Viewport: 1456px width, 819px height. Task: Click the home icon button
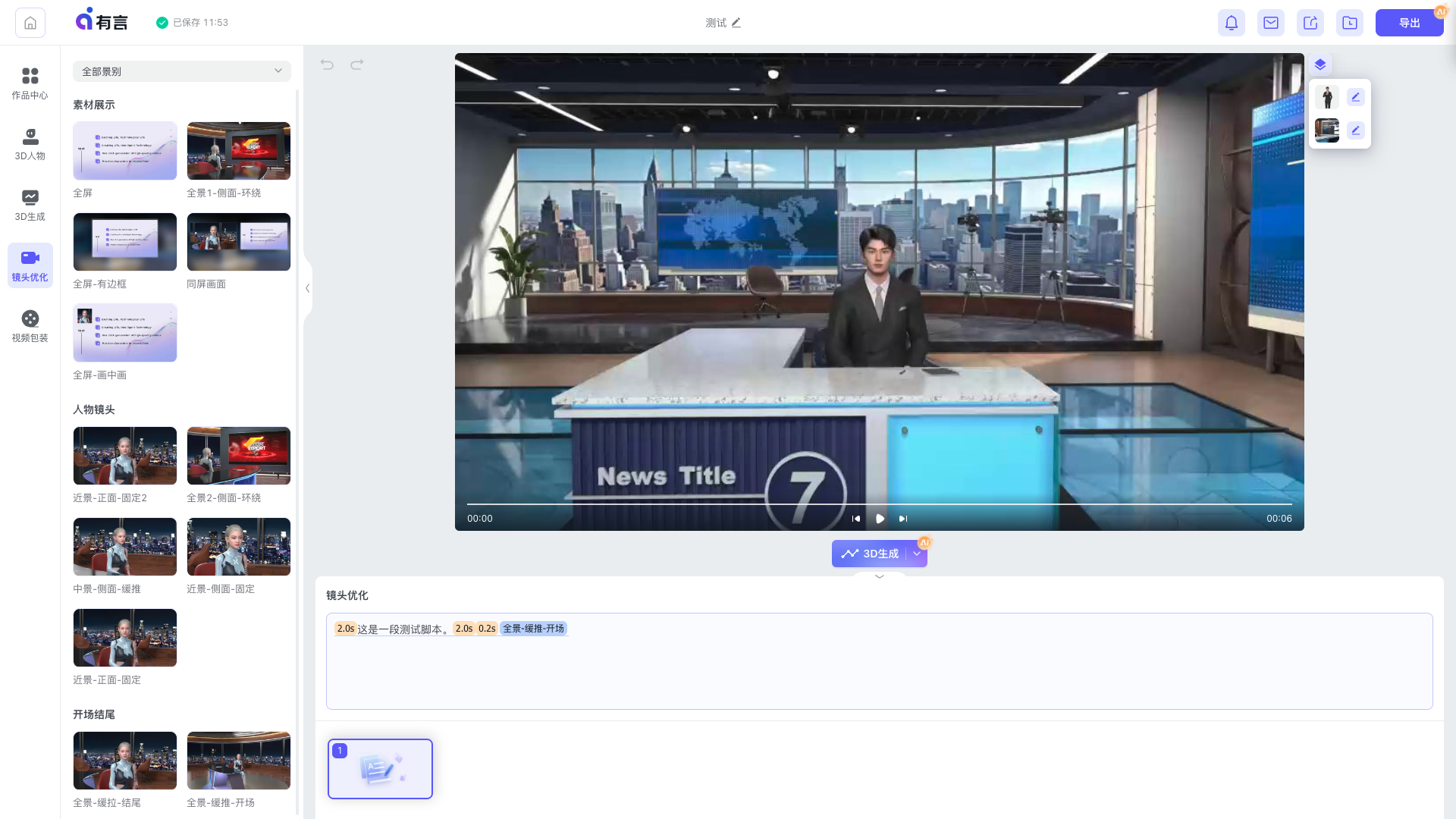(30, 23)
